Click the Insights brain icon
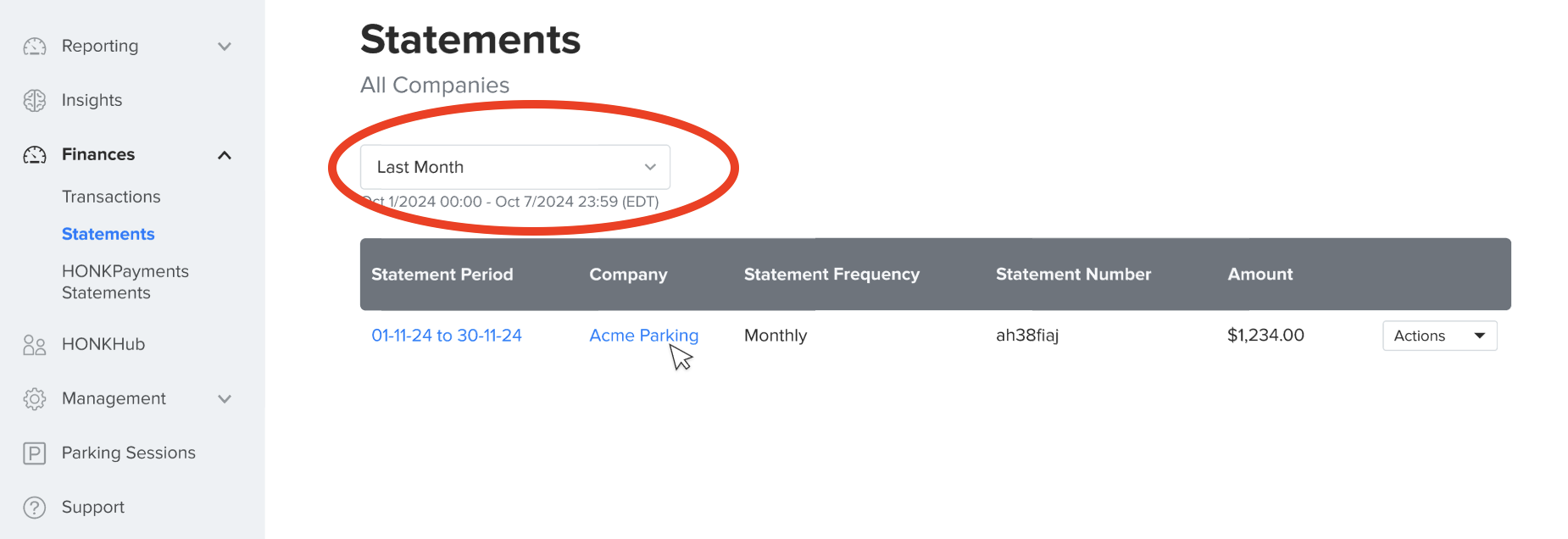 (x=35, y=101)
